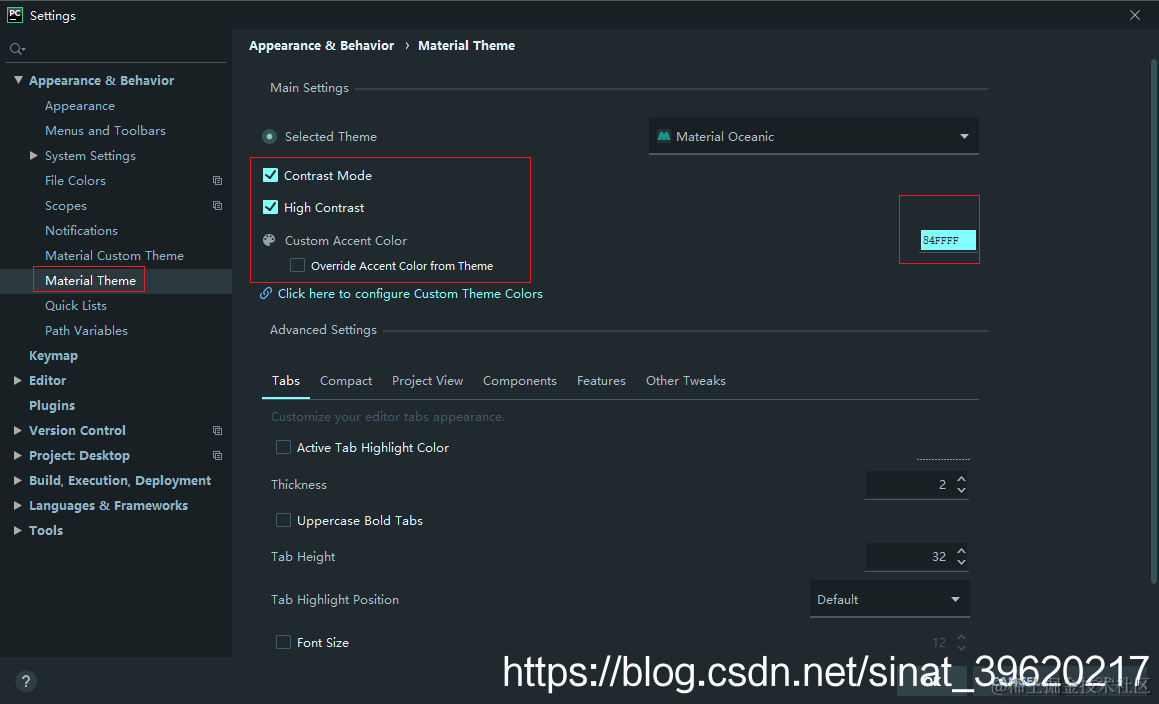Screen dimensions: 1159x704
Task: Decrease Tab Height with down arrow
Action: (x=961, y=563)
